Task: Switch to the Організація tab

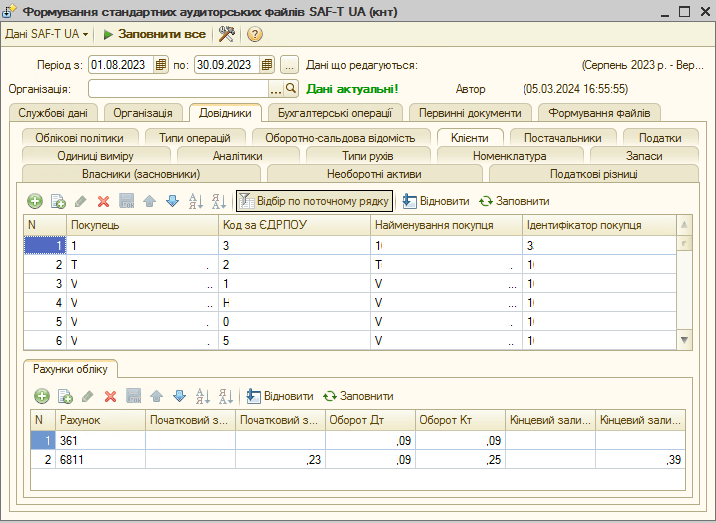Action: (143, 113)
